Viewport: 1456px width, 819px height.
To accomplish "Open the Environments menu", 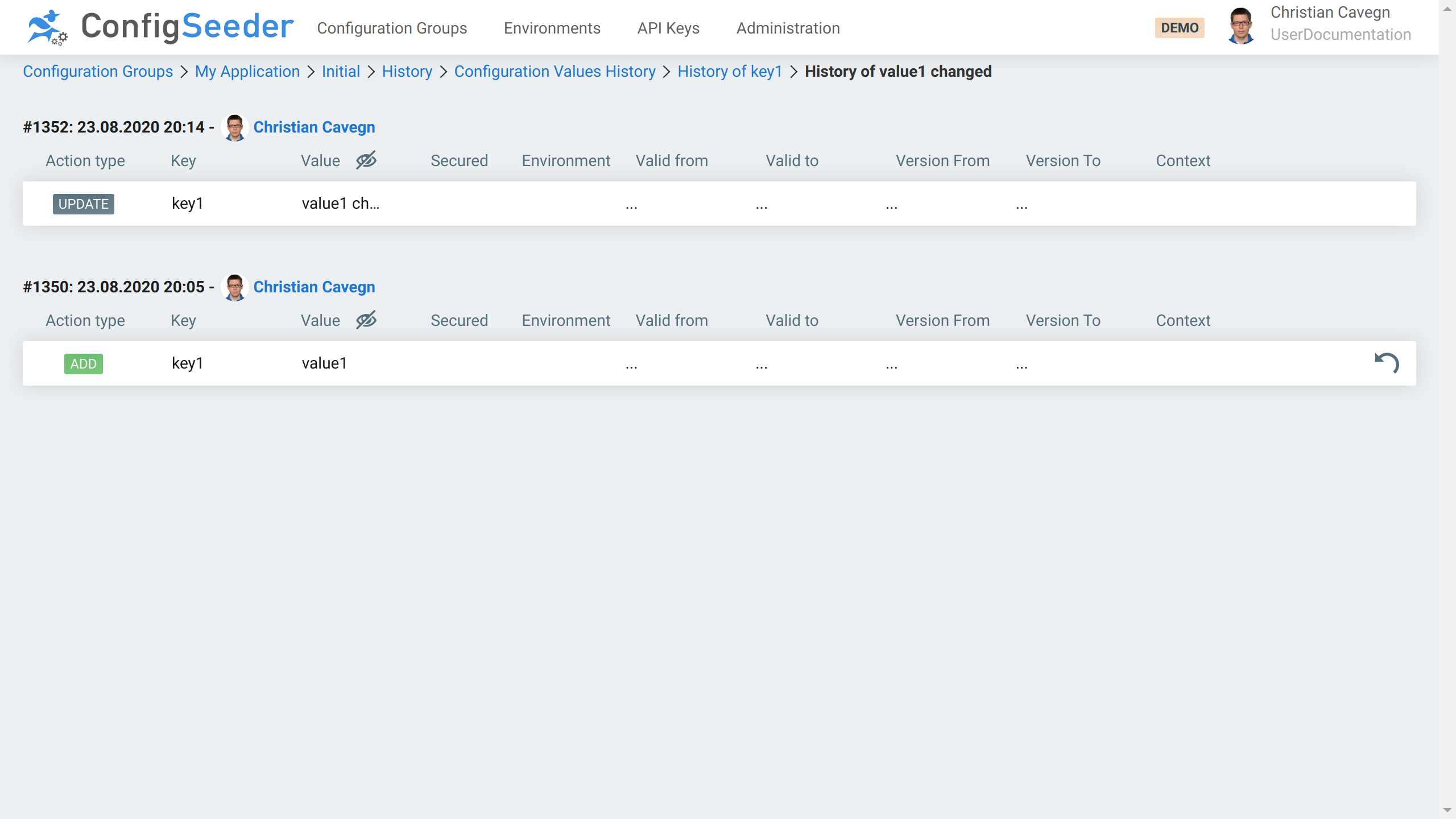I will tap(552, 28).
